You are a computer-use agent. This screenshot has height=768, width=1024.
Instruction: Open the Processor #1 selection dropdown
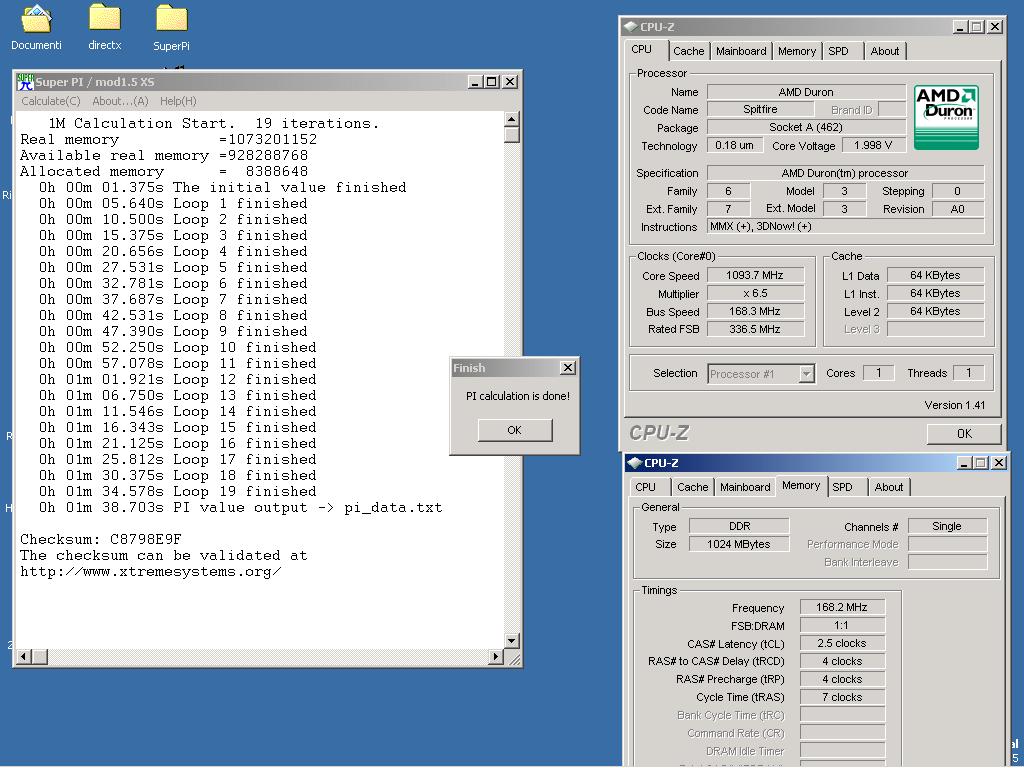pos(761,374)
